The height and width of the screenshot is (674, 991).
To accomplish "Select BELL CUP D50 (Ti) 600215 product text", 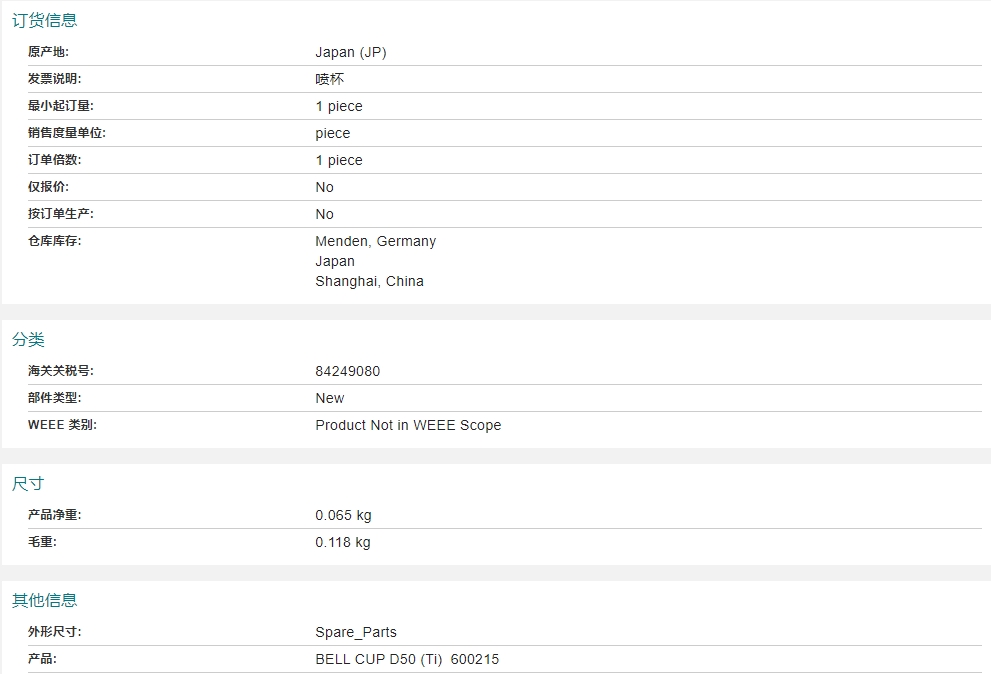I will click(x=407, y=659).
